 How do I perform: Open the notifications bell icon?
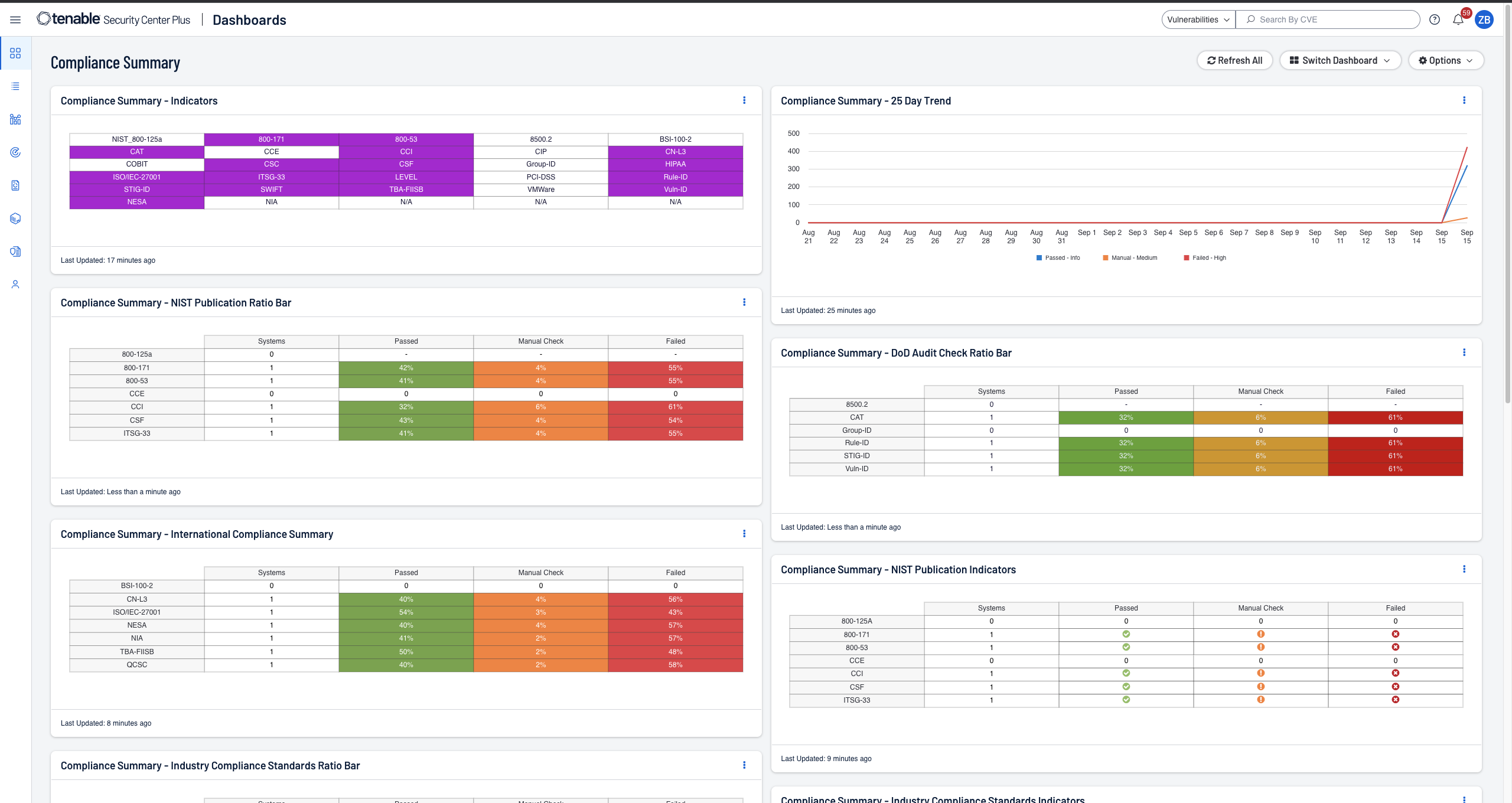click(1458, 19)
